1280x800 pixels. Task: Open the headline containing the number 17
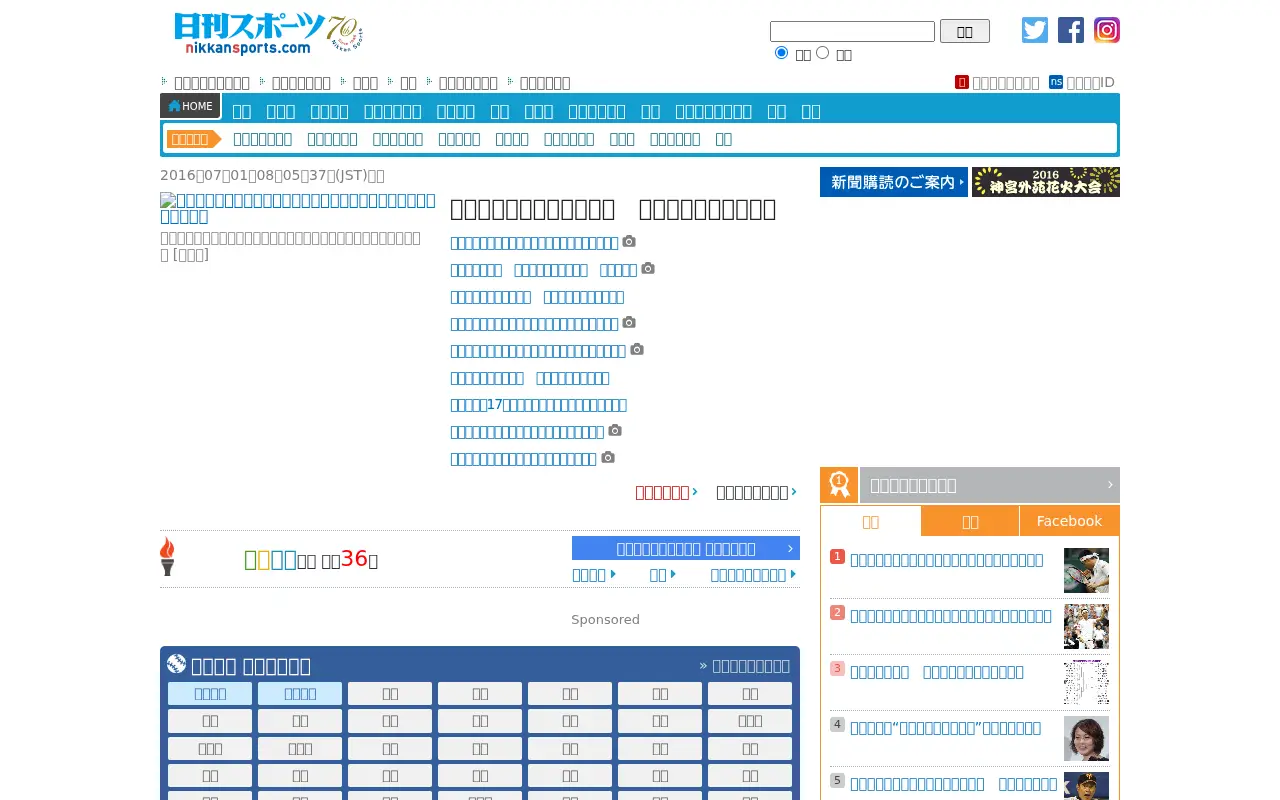click(x=538, y=405)
